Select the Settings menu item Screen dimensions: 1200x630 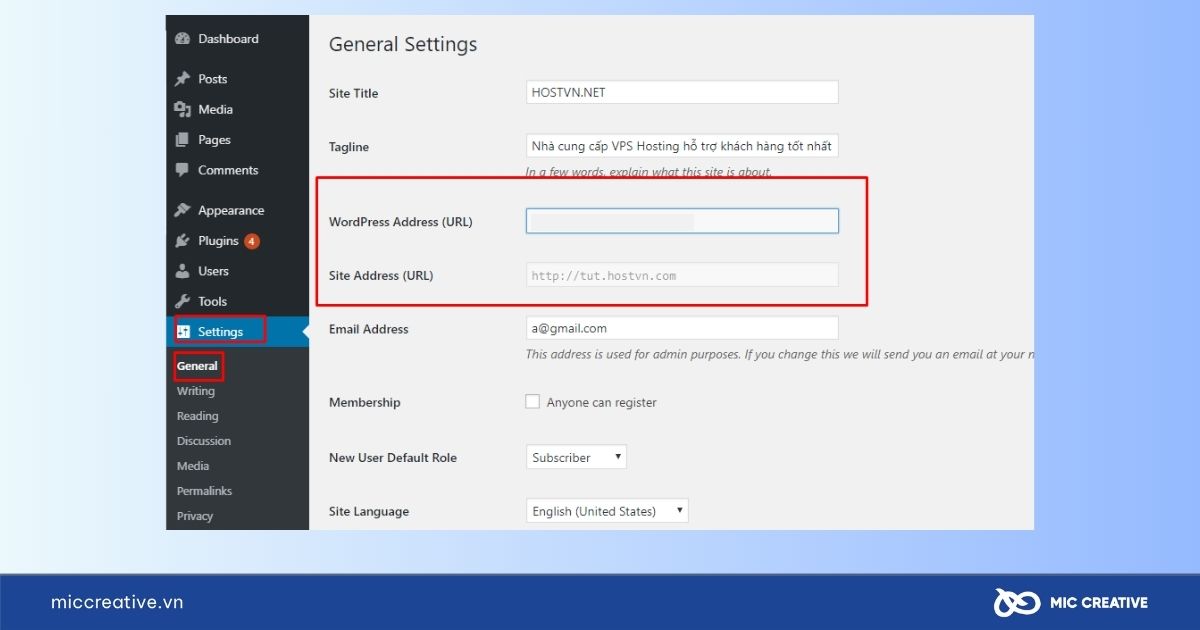(x=237, y=332)
